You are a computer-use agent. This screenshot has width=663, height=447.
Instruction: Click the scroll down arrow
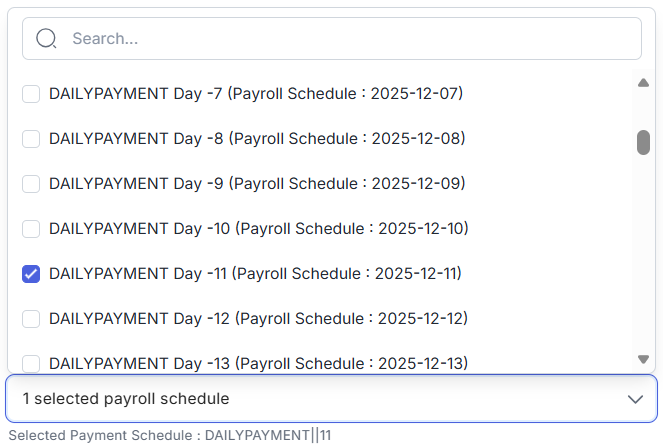(644, 359)
